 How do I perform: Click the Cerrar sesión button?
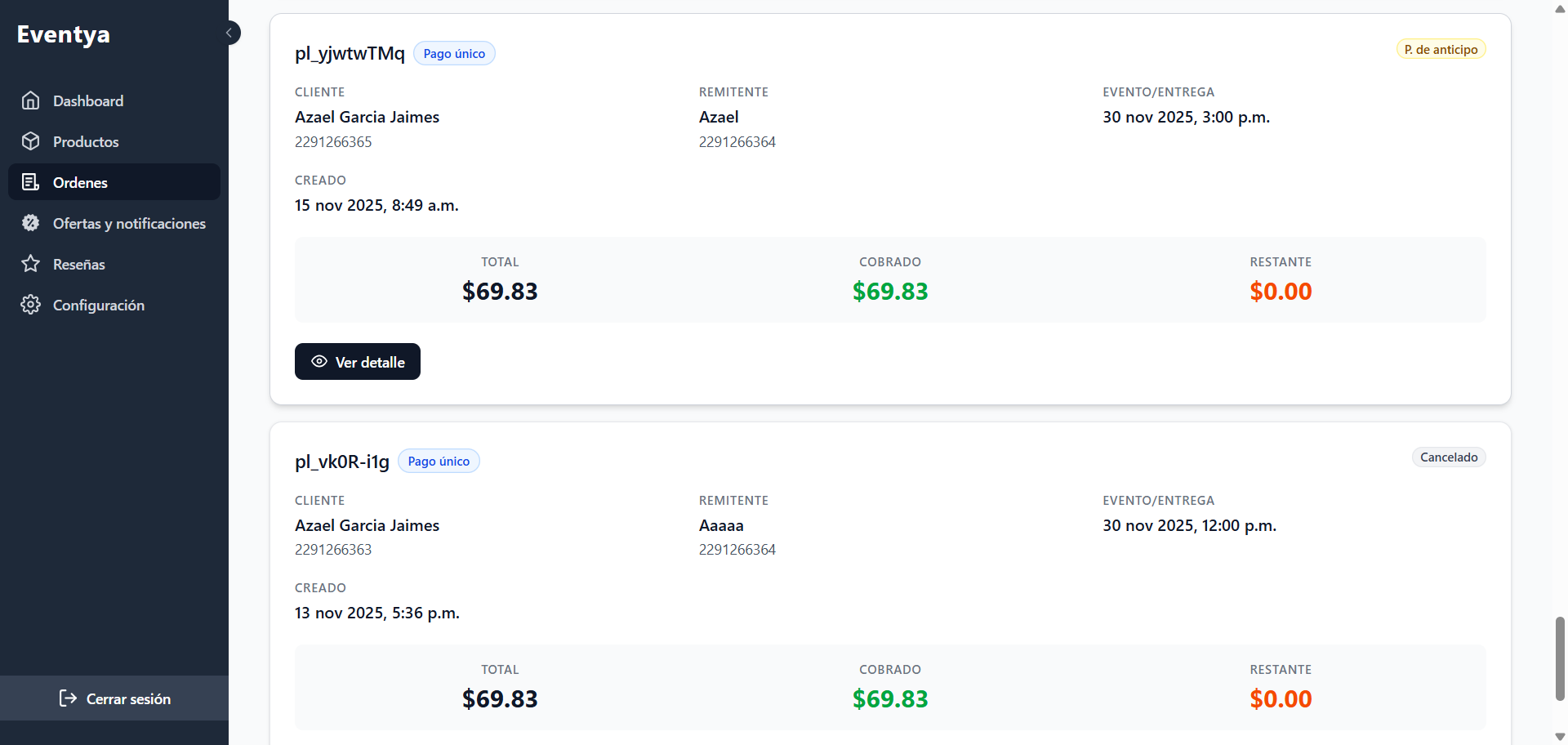[x=114, y=698]
